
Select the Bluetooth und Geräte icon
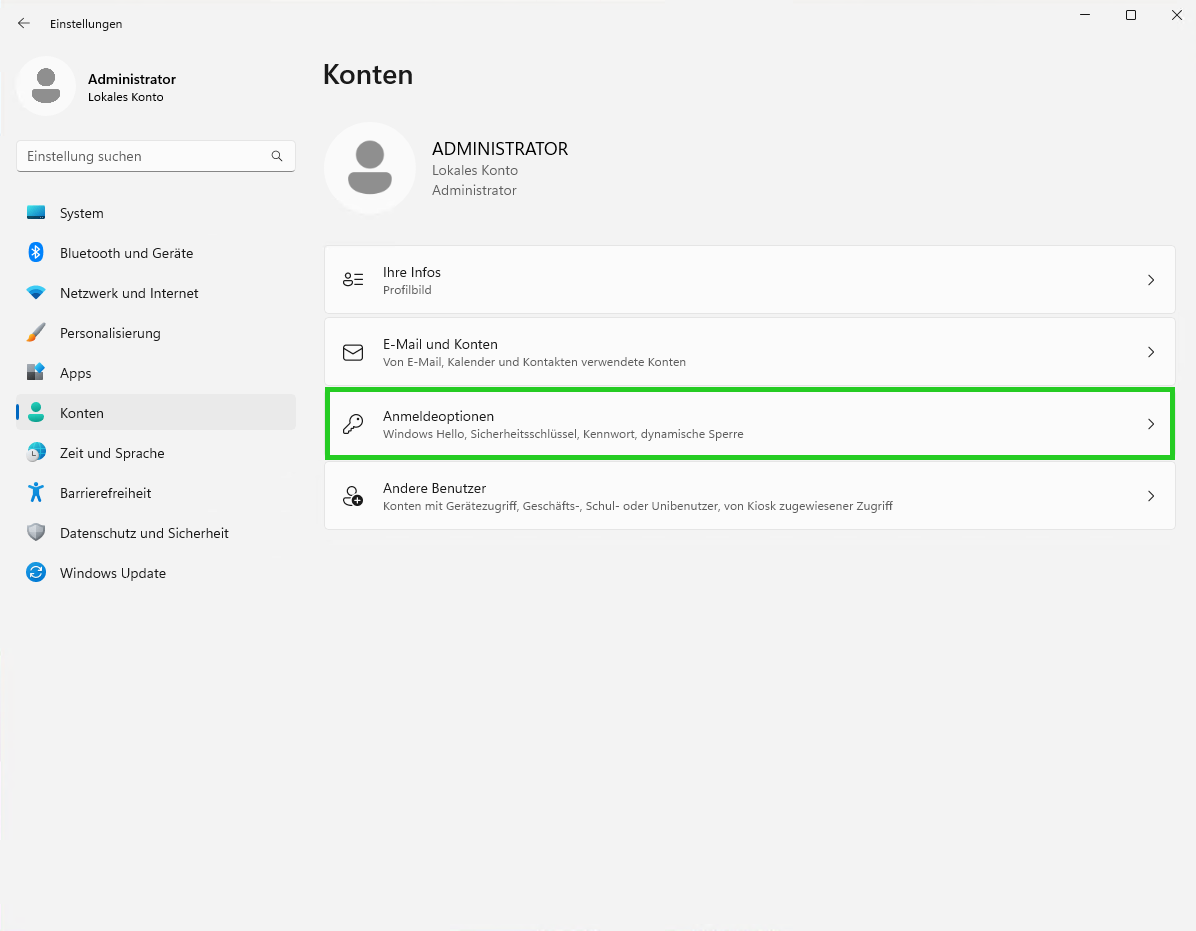coord(36,253)
